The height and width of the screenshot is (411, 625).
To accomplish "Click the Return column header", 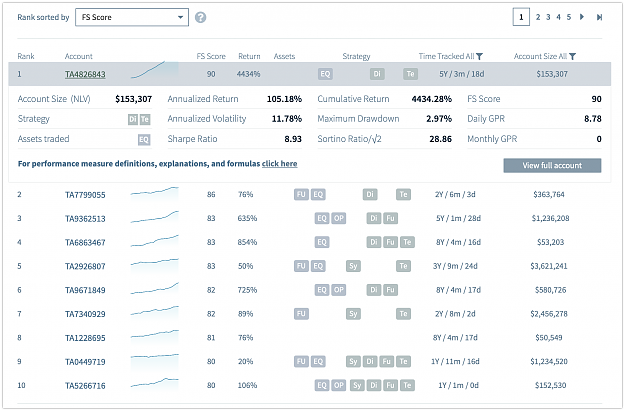I will point(249,56).
